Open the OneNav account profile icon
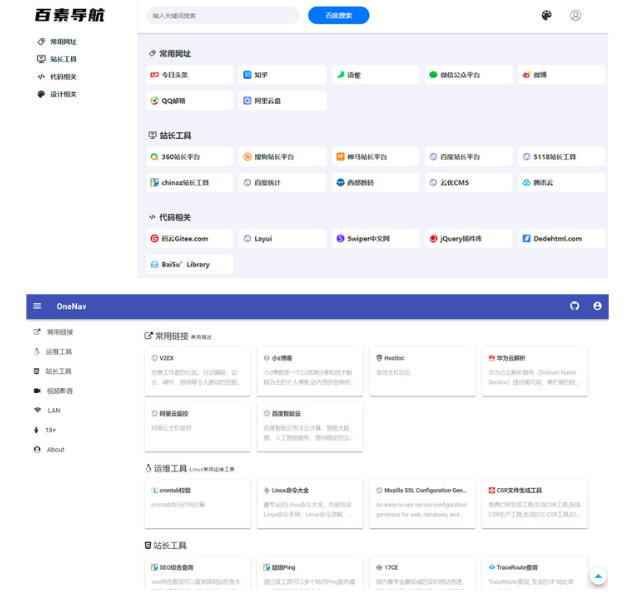The image size is (644, 597). (x=597, y=306)
